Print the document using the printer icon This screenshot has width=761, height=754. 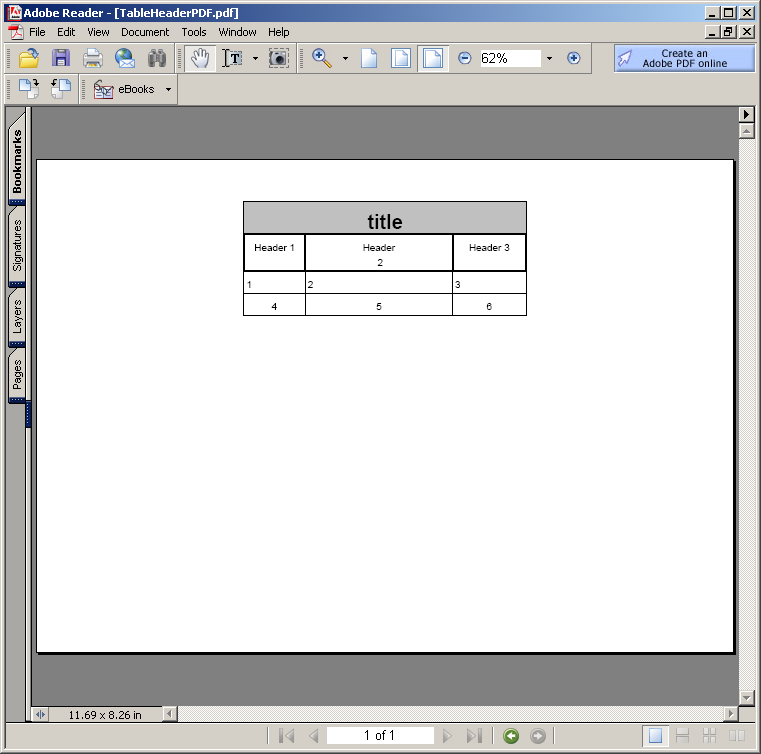point(93,58)
